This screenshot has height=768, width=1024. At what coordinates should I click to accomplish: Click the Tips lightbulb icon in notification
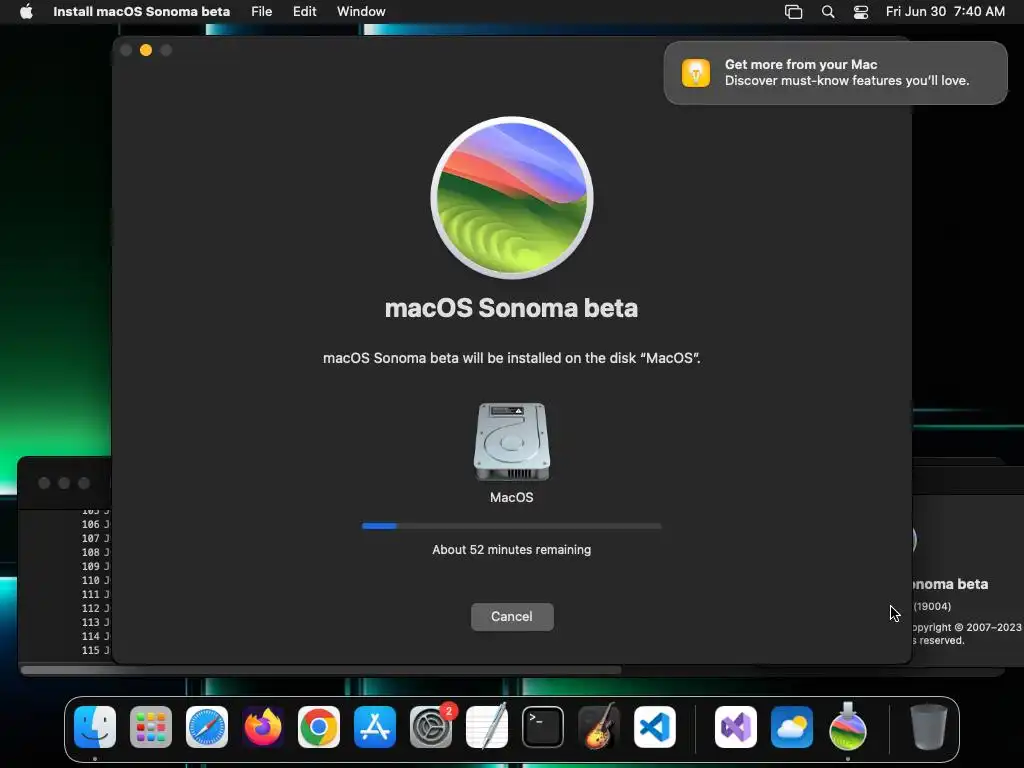click(696, 72)
